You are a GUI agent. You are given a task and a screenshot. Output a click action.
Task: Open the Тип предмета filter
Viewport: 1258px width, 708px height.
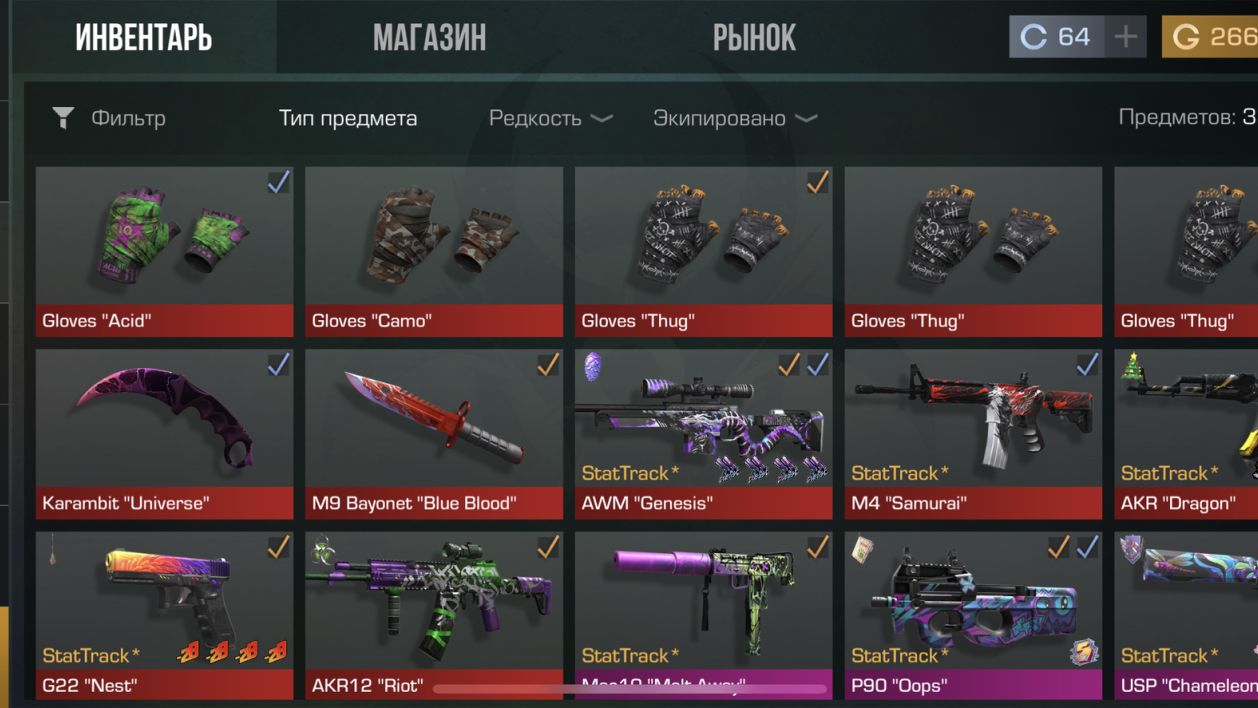point(348,119)
